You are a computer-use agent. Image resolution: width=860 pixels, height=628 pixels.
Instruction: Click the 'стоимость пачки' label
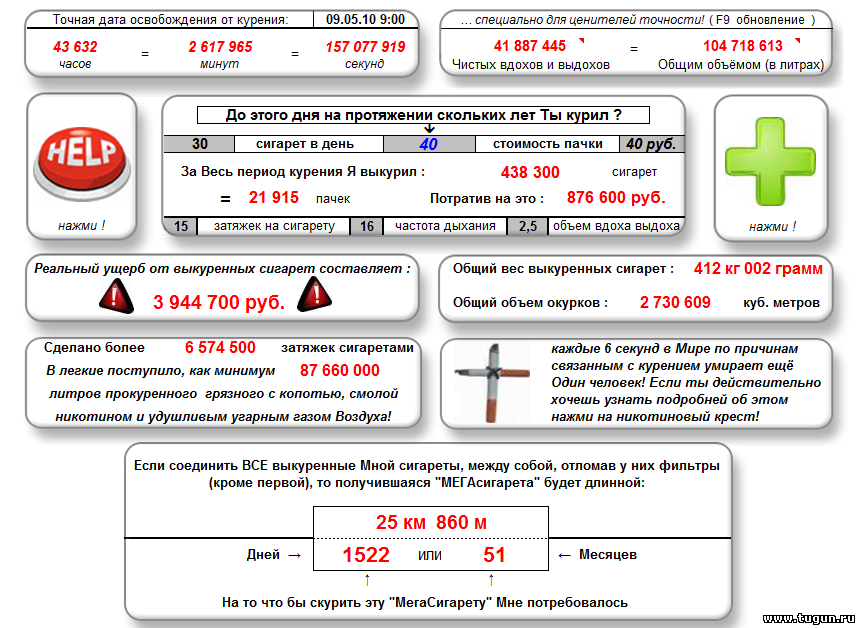[x=547, y=144]
